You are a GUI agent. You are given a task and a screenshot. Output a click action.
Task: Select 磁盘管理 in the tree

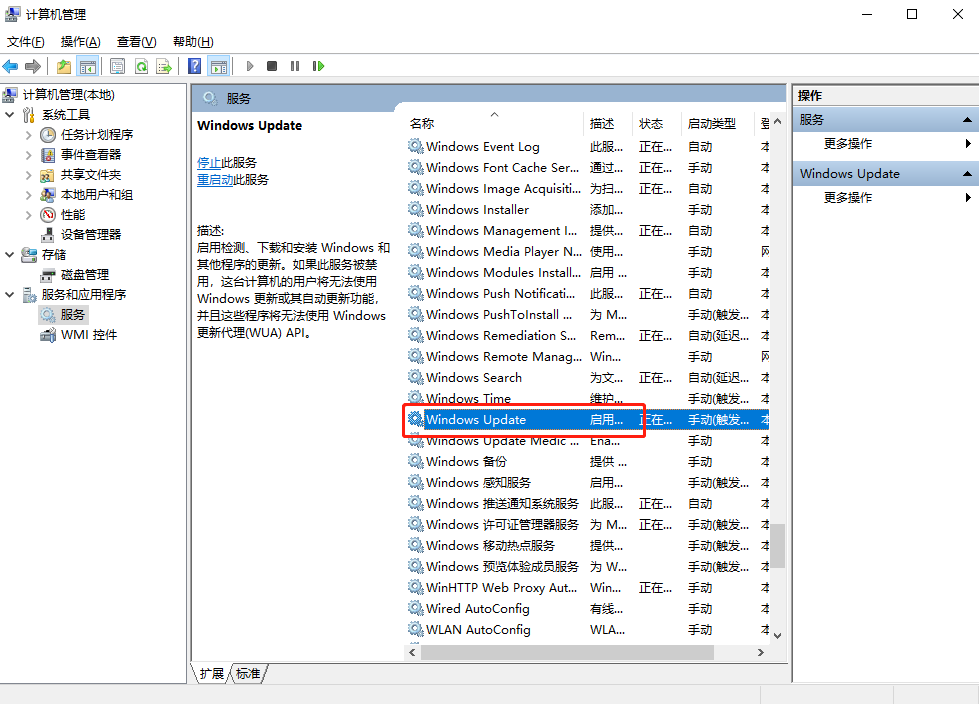click(x=85, y=275)
